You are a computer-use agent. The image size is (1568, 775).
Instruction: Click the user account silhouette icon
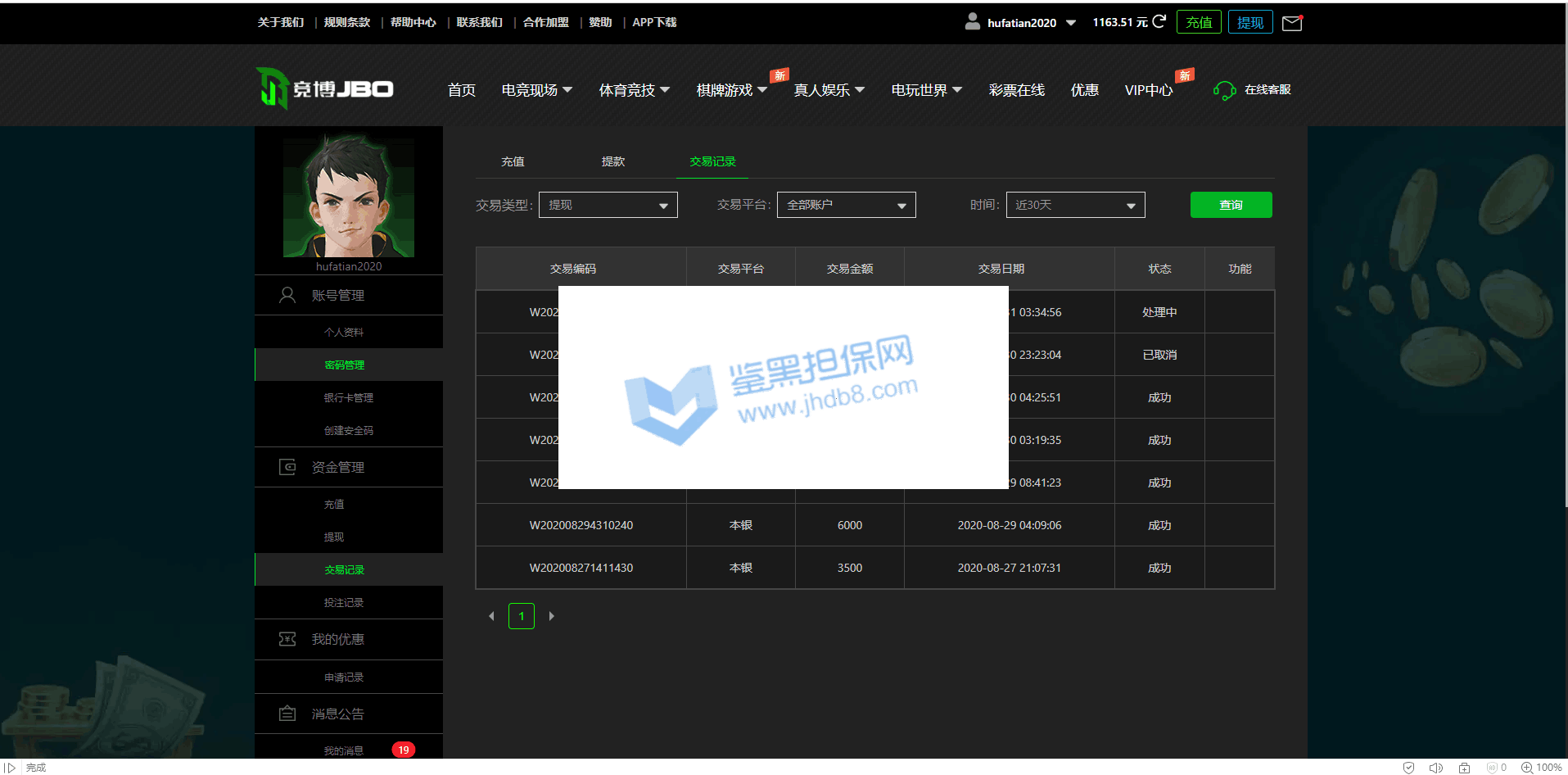(x=972, y=22)
